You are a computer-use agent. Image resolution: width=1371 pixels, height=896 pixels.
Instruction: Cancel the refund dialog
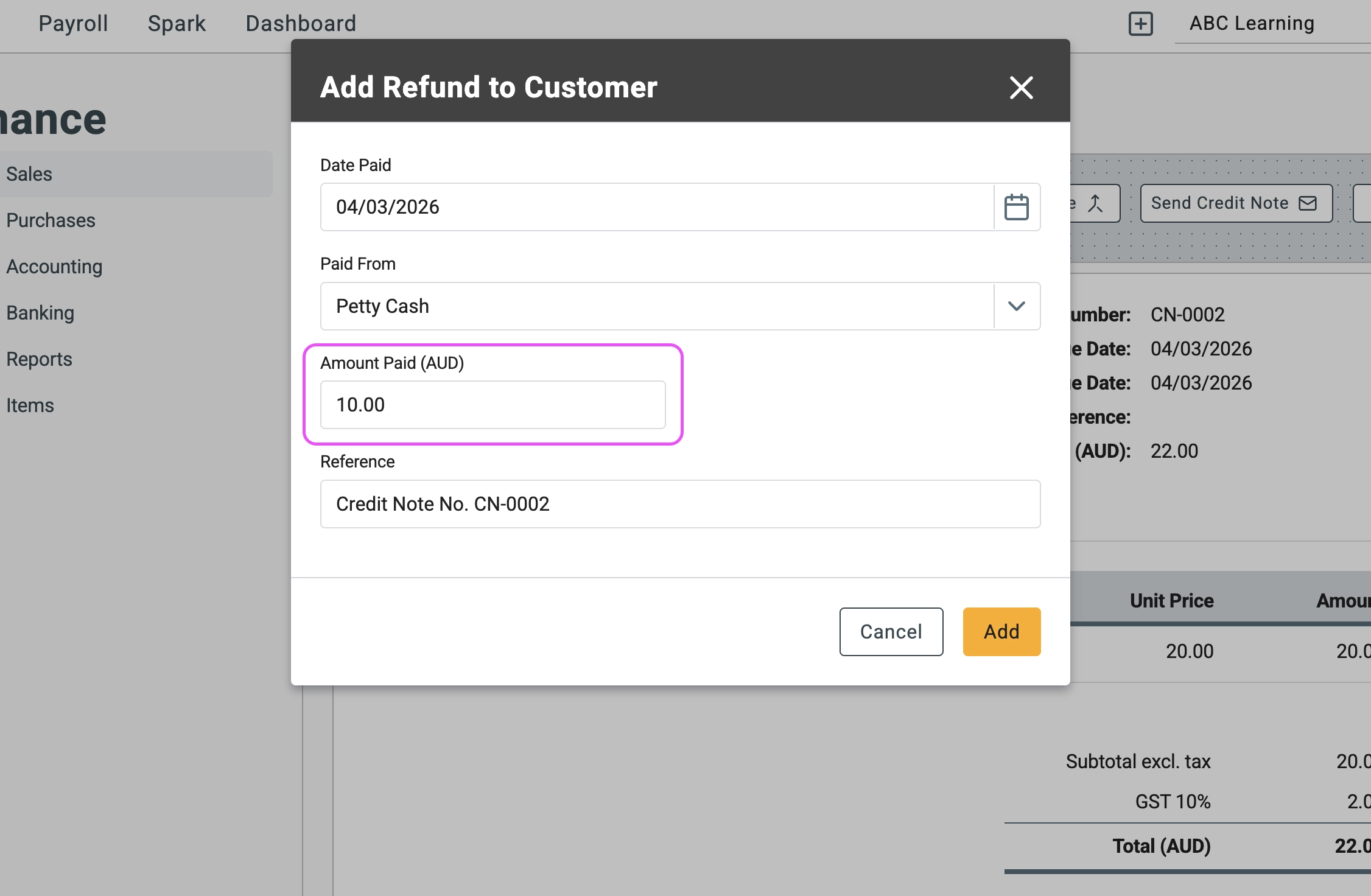tap(891, 631)
